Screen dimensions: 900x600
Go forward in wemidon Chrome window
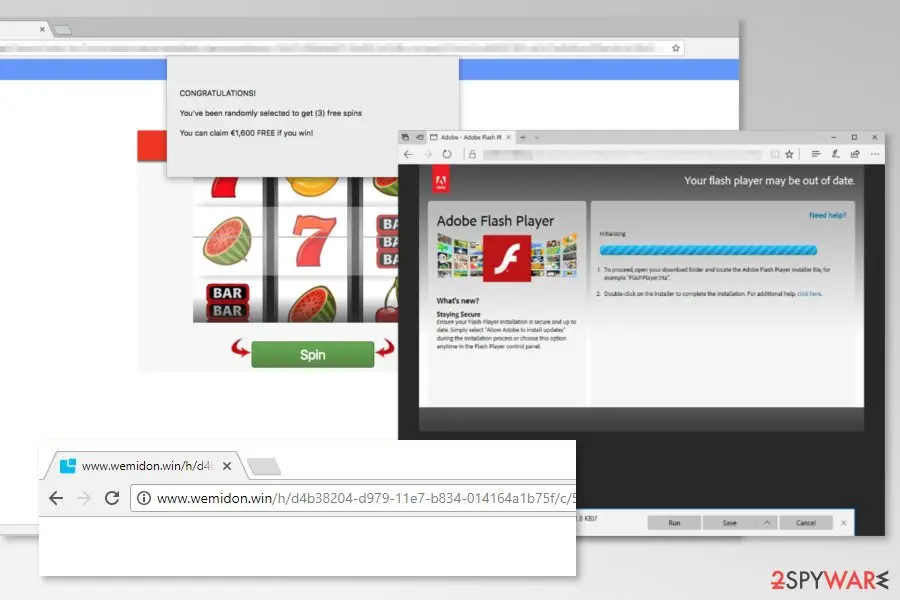(x=84, y=498)
